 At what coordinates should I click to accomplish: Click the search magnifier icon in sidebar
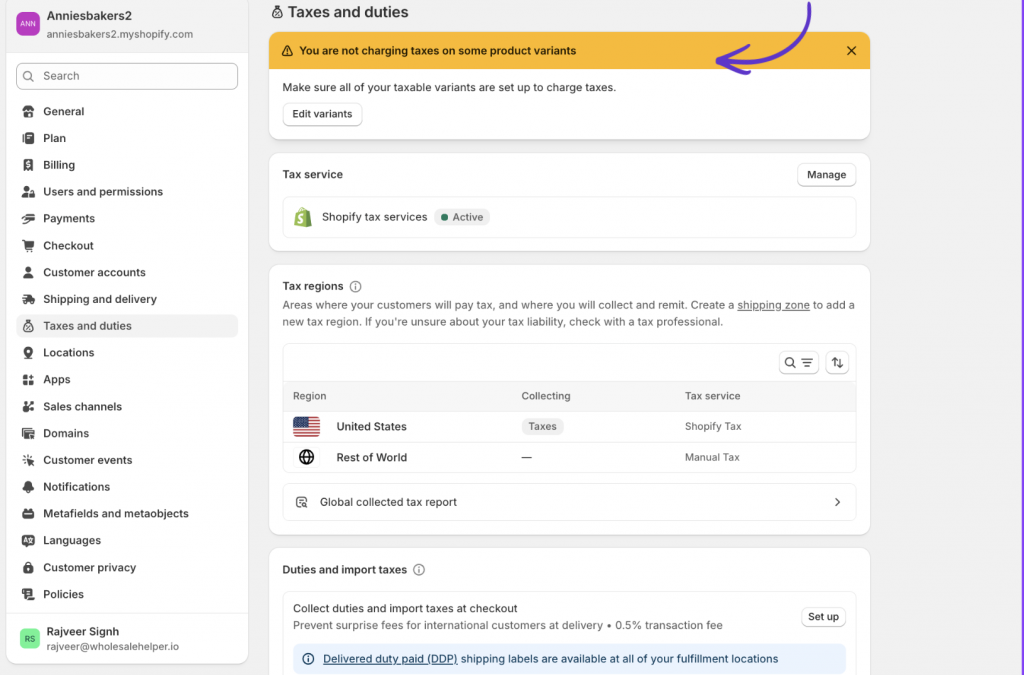(29, 76)
